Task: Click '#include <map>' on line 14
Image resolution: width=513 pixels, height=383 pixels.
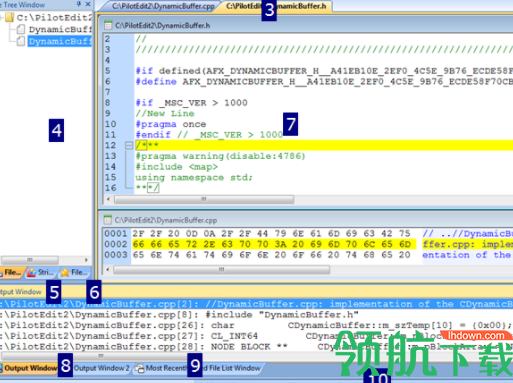Action: 177,167
